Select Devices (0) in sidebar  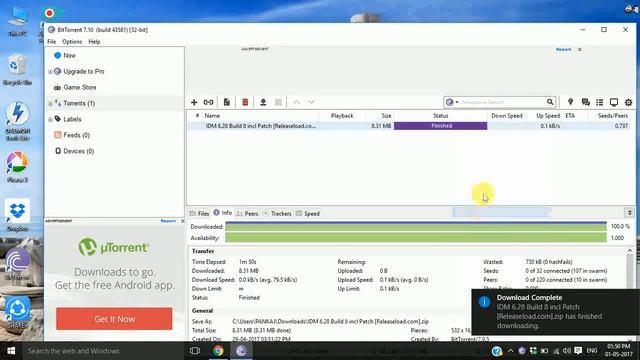tap(78, 151)
